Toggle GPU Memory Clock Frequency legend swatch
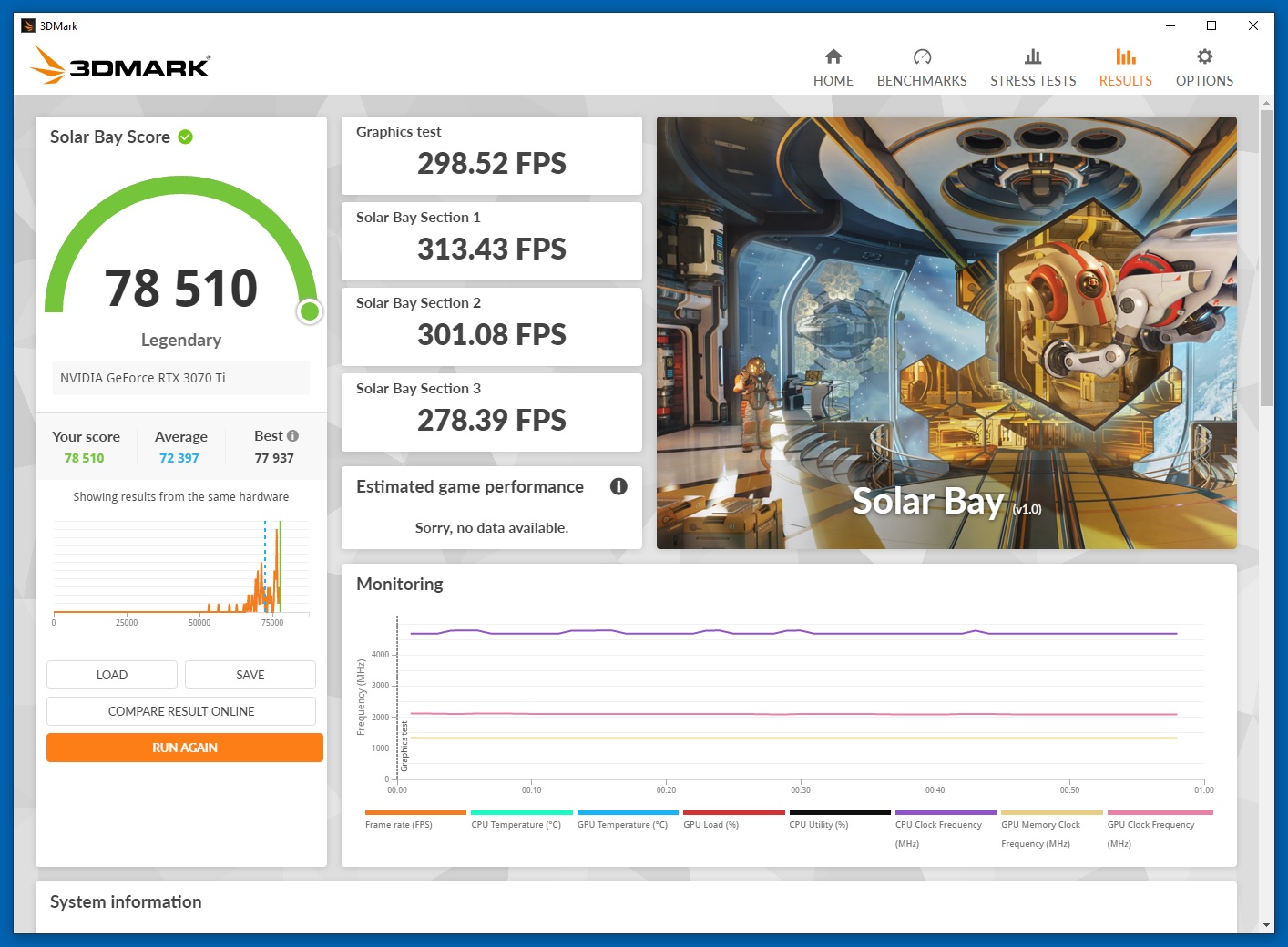This screenshot has height=947, width=1288. click(1052, 812)
